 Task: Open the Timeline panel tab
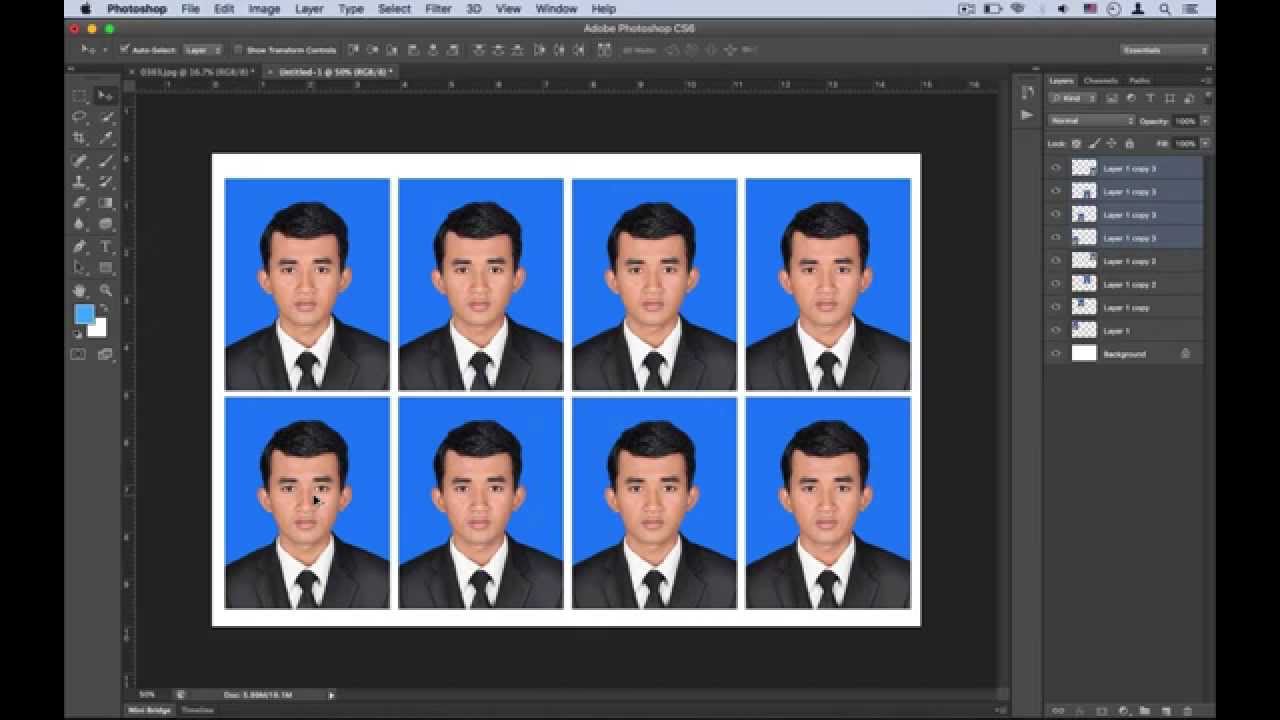tap(197, 709)
